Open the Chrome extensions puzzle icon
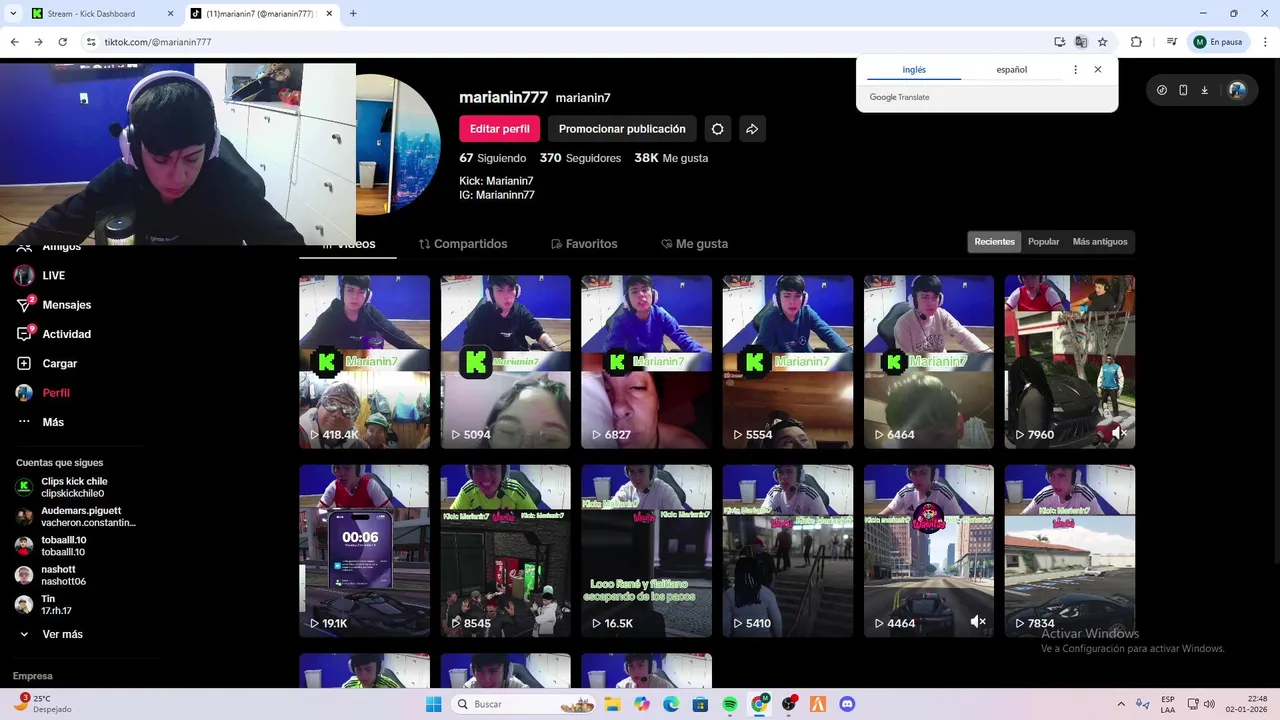The height and width of the screenshot is (720, 1280). click(1136, 42)
